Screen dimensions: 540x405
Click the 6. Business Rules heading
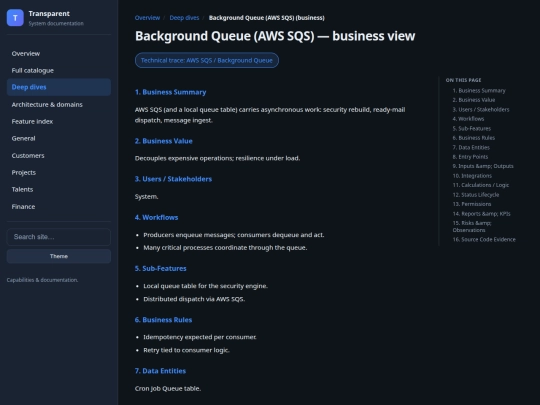coord(163,320)
